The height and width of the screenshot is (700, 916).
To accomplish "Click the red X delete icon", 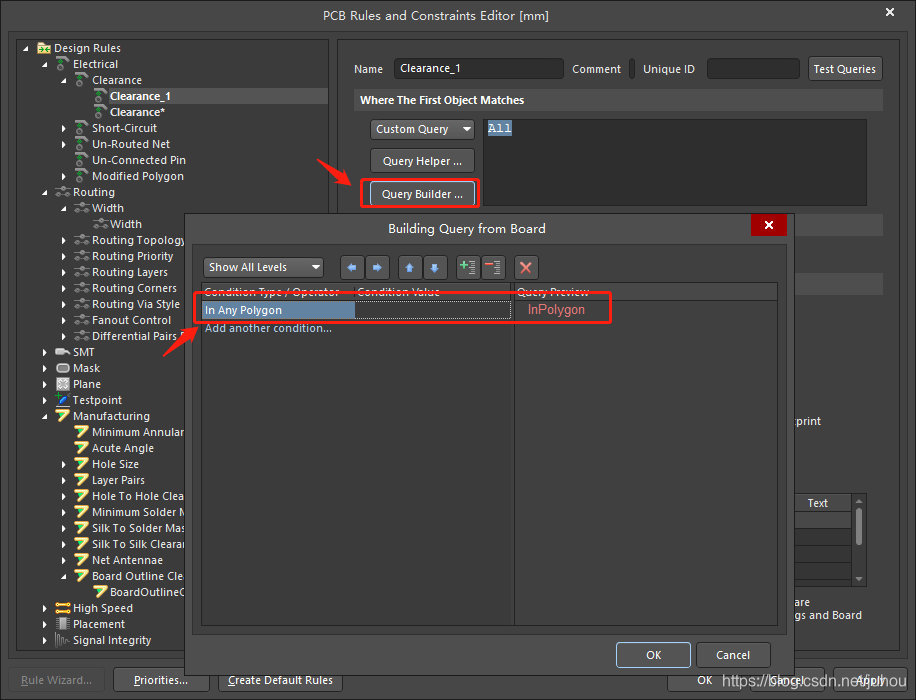I will pos(526,267).
